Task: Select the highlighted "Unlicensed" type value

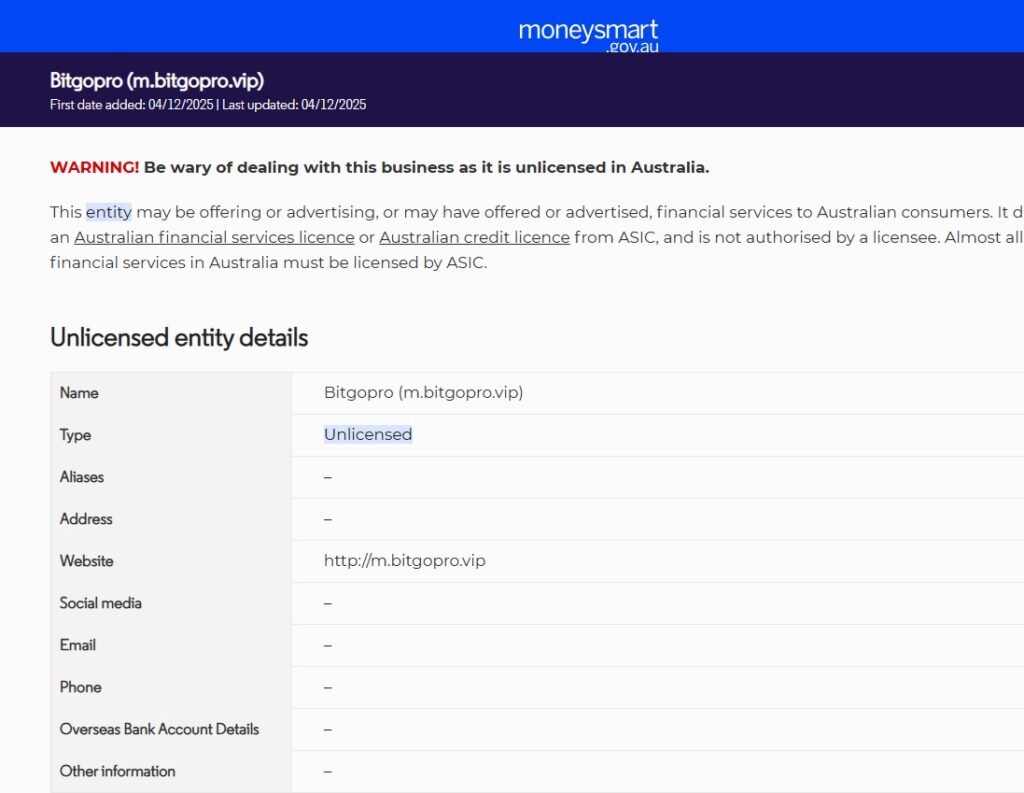Action: click(368, 435)
